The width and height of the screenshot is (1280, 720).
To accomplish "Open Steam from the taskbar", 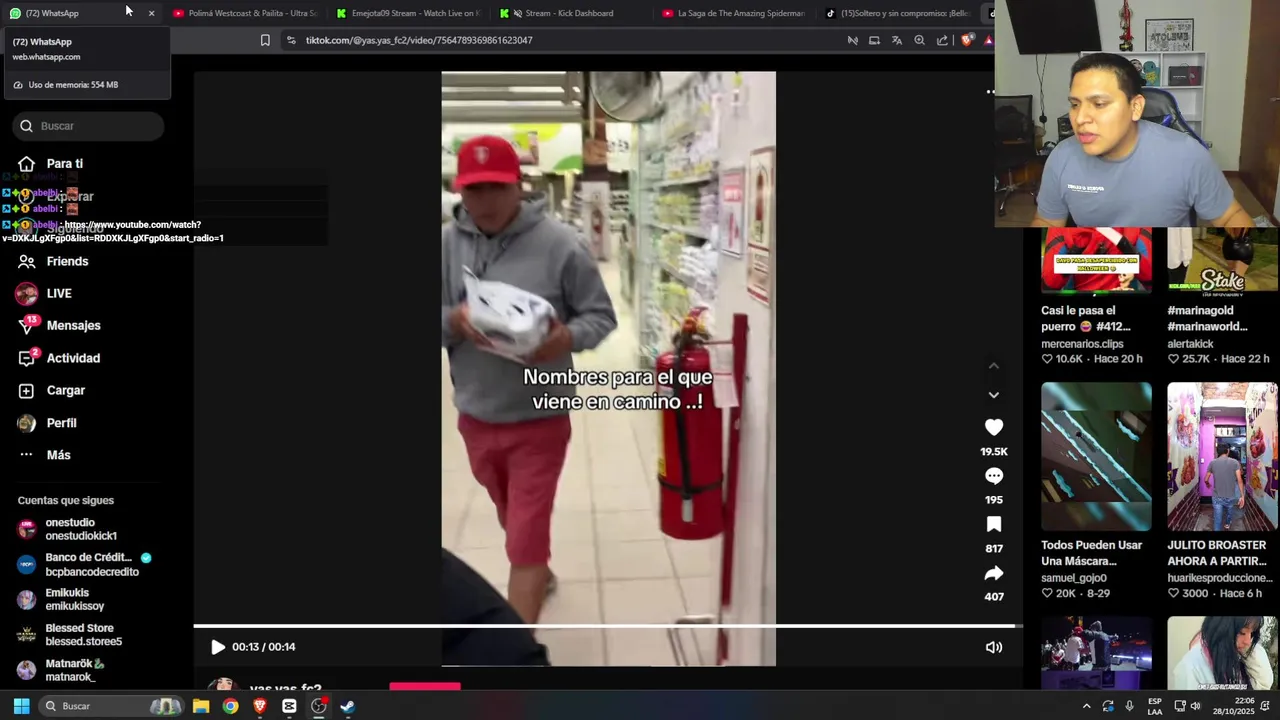I will coord(347,706).
